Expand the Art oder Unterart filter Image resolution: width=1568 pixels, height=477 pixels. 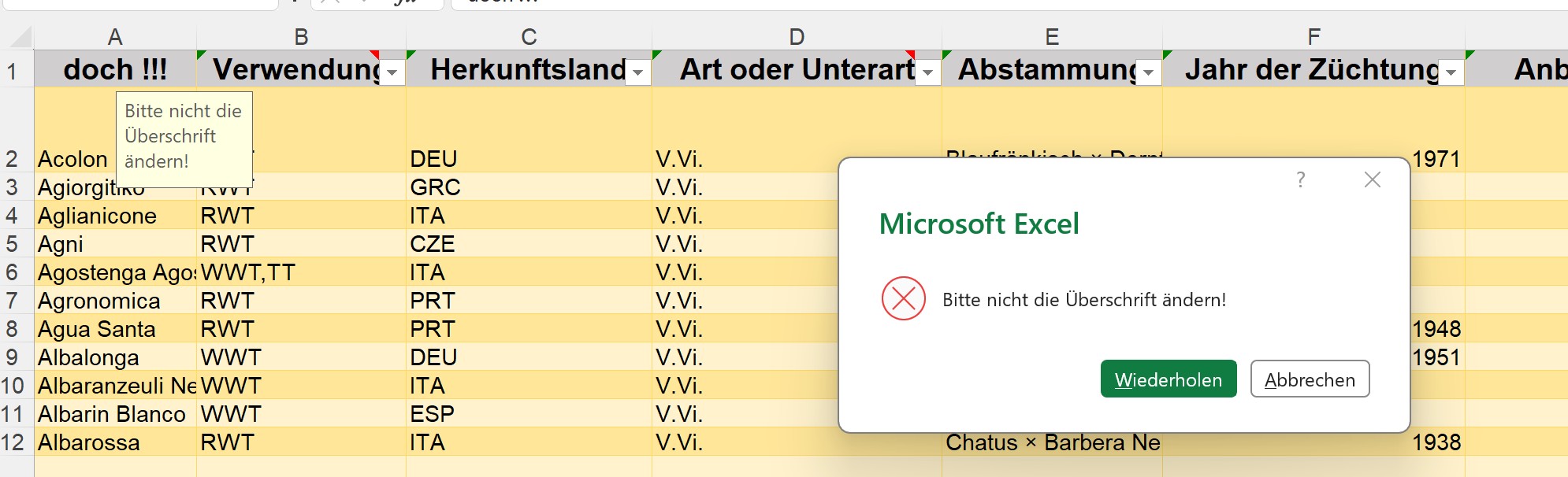tap(927, 72)
